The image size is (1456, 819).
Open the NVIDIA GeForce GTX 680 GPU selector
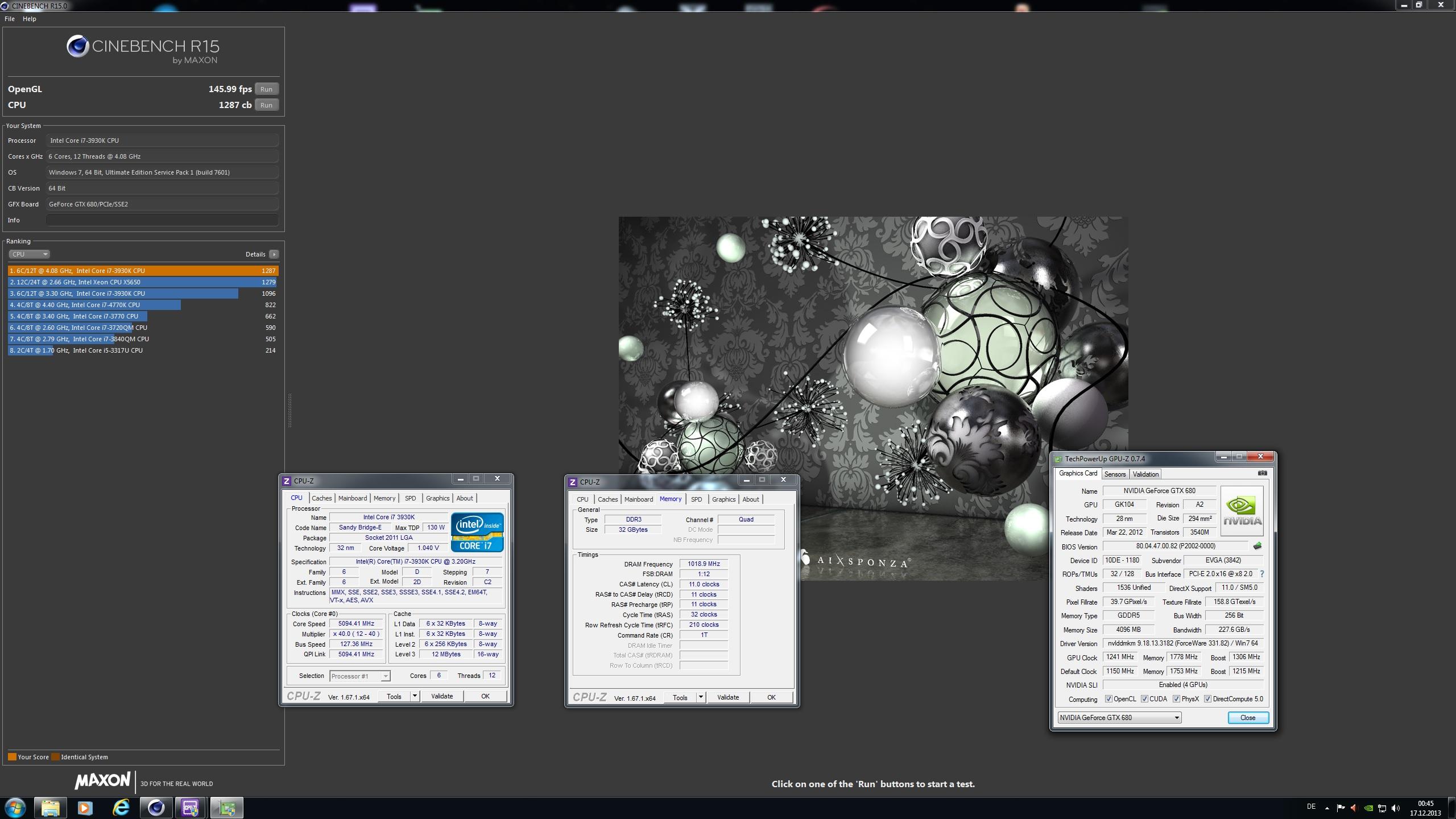click(1119, 718)
